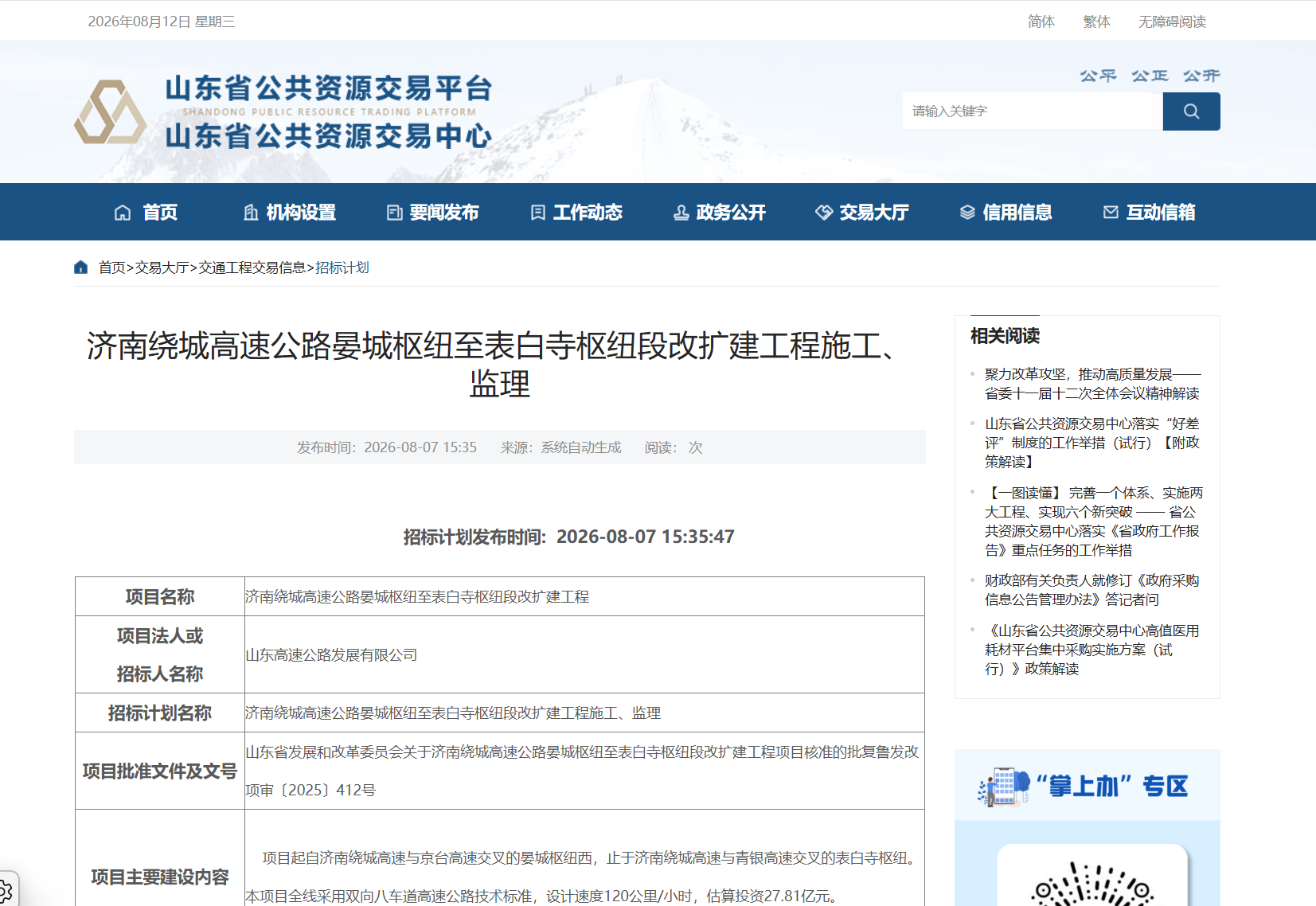Screen dimensions: 1316x906
Task: Click the building icon beside 机构设置
Action: [251, 213]
